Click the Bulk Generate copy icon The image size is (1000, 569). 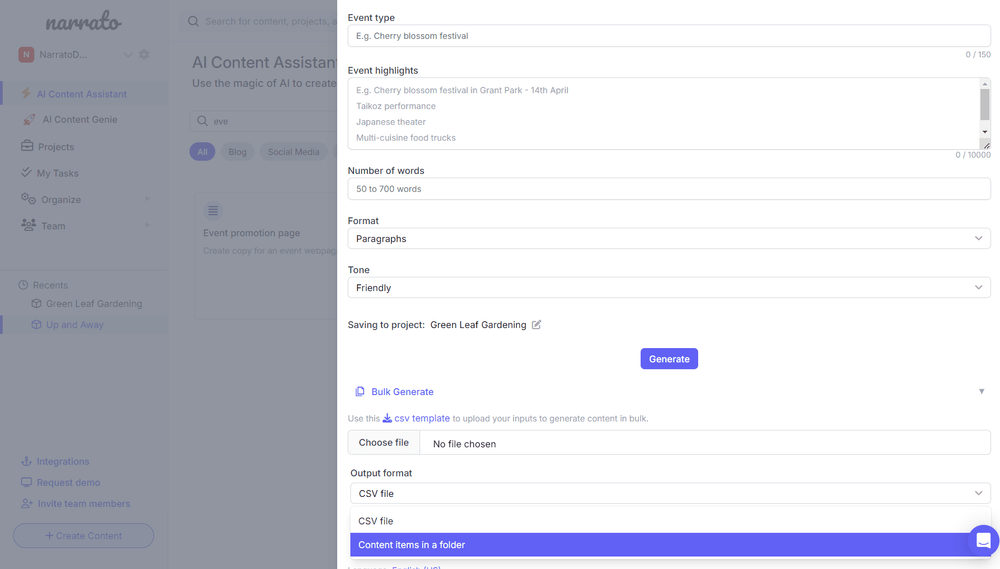[360, 392]
